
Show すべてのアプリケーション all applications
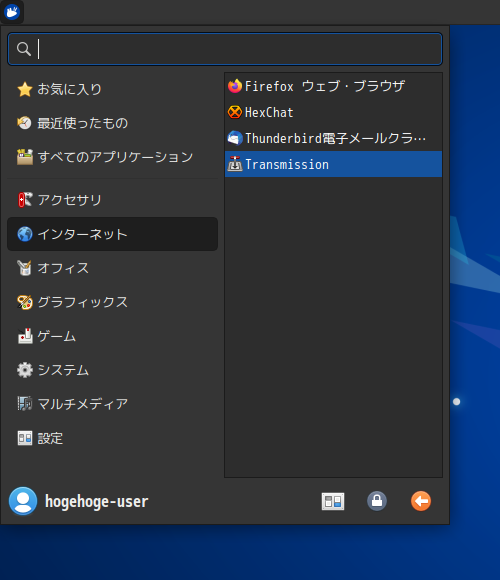[x=112, y=157]
